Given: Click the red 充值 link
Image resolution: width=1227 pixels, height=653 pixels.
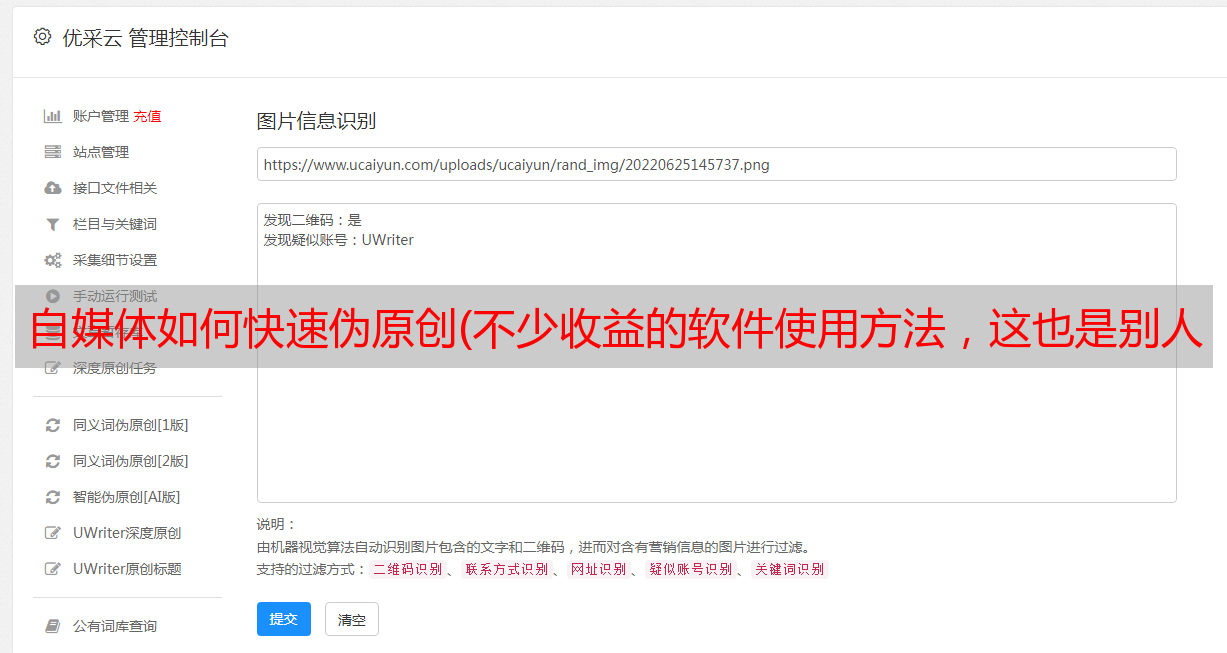Looking at the screenshot, I should click(147, 116).
